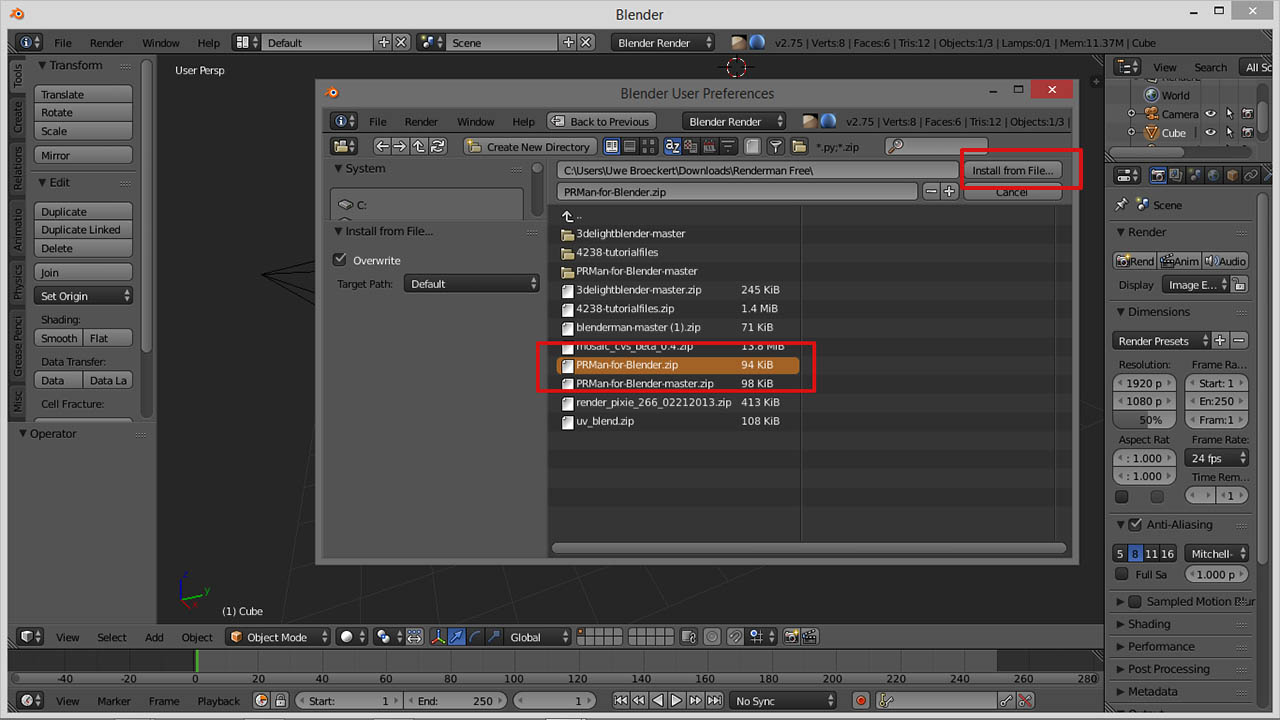Enable Full Sample checkbox
Image resolution: width=1280 pixels, height=720 pixels.
point(1121,574)
